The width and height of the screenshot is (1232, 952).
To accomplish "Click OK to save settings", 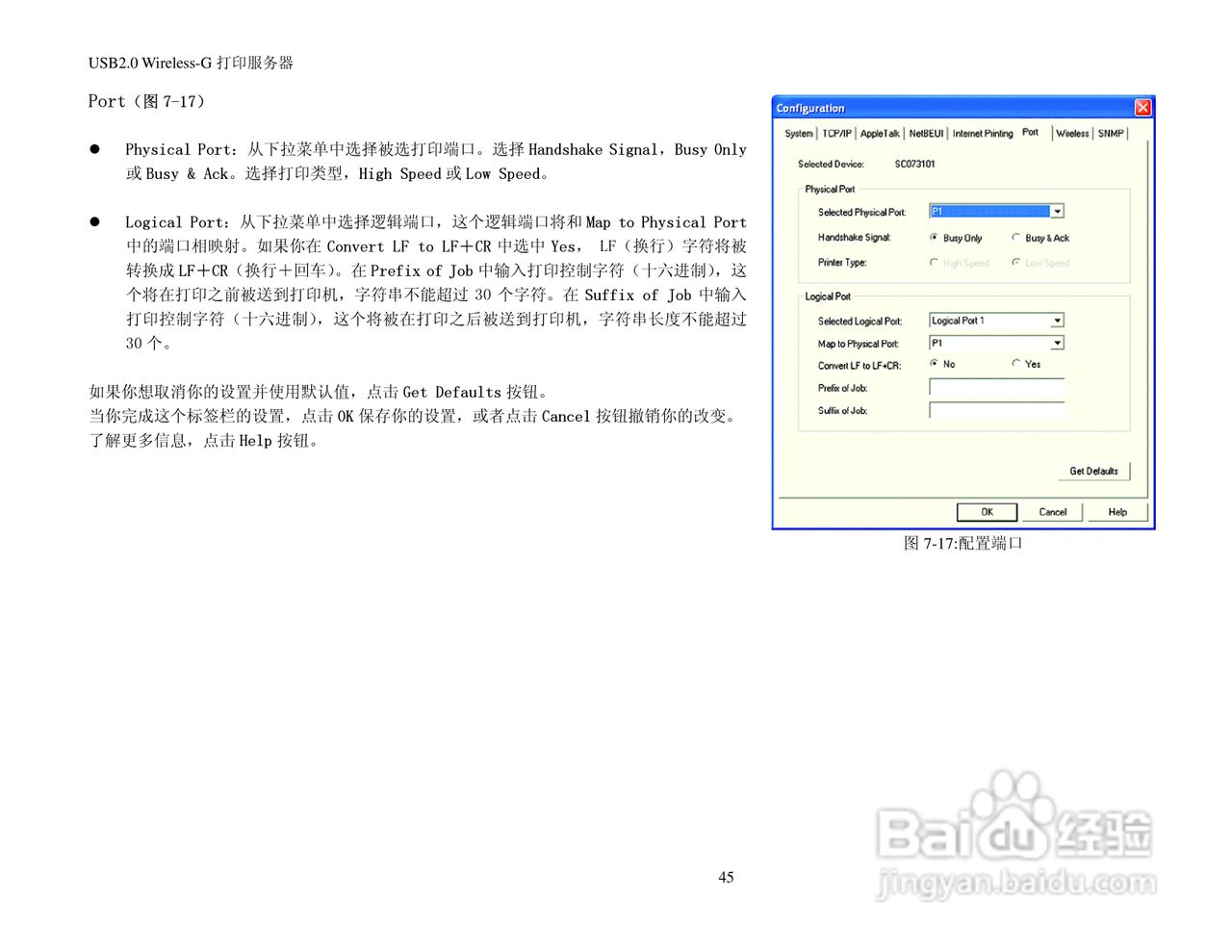I will [987, 511].
